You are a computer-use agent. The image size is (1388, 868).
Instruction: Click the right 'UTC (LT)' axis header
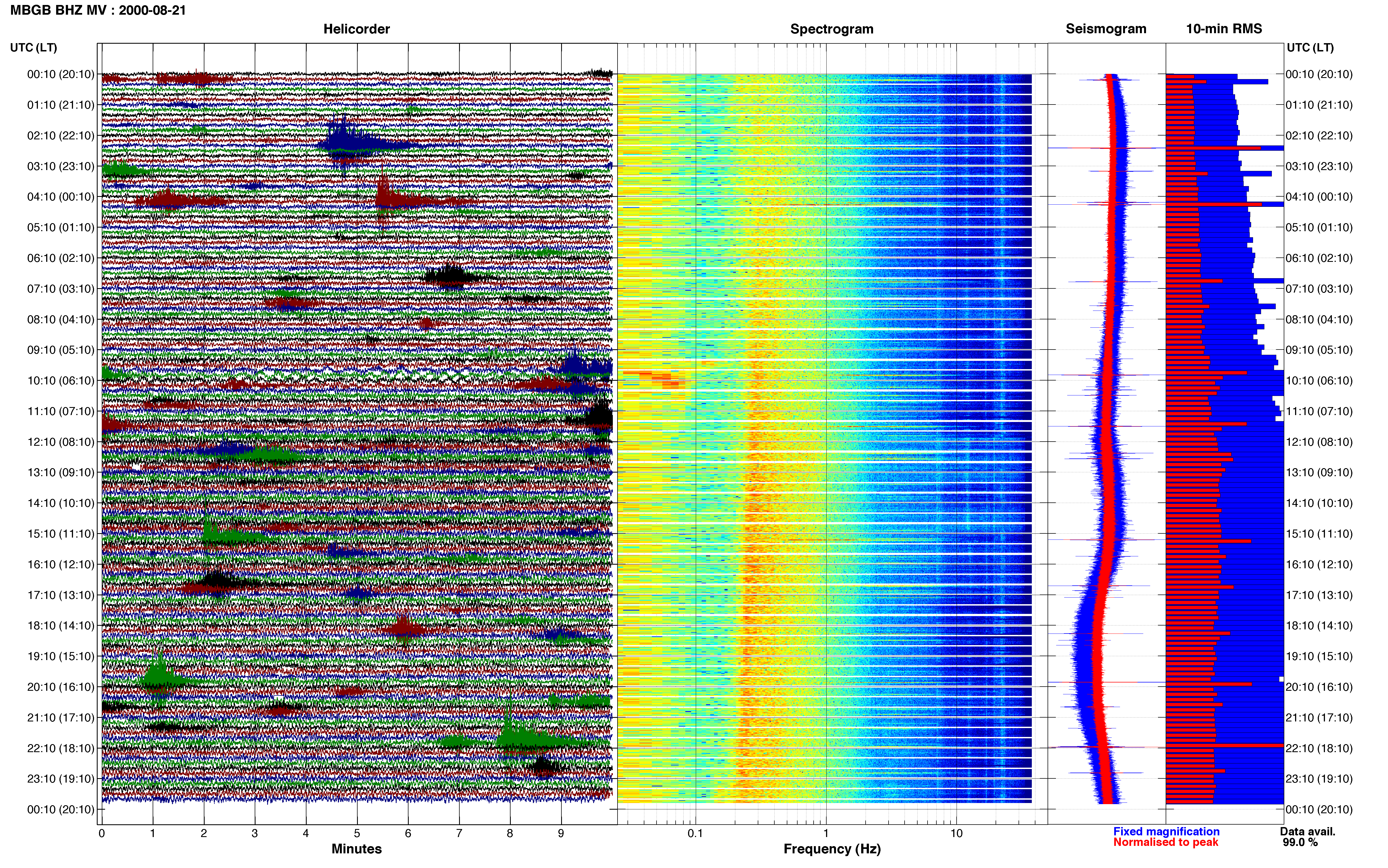click(x=1310, y=48)
